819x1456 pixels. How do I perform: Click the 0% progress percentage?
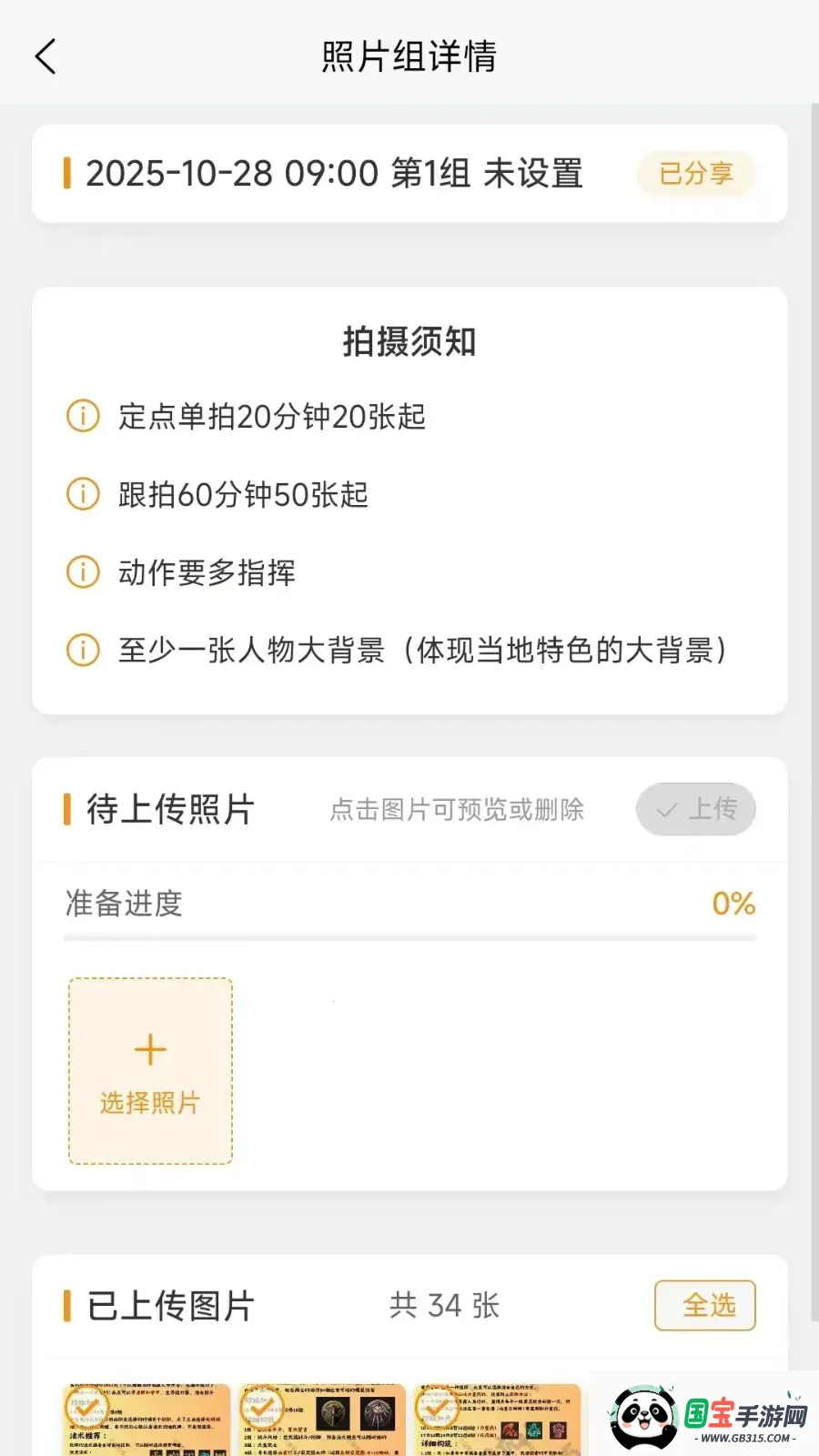(733, 904)
